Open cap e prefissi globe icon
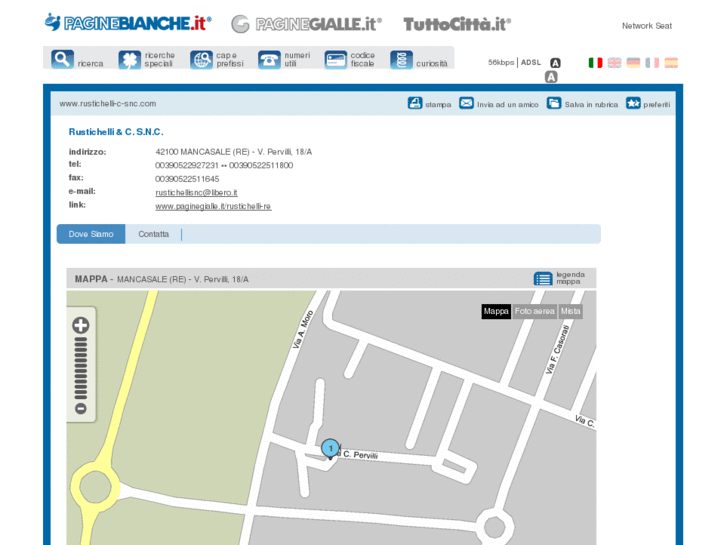The width and height of the screenshot is (727, 545). (201, 60)
